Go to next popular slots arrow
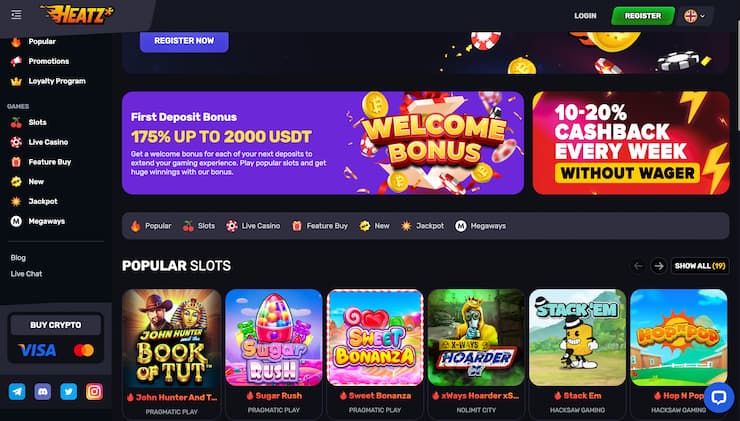740x421 pixels. (x=659, y=266)
